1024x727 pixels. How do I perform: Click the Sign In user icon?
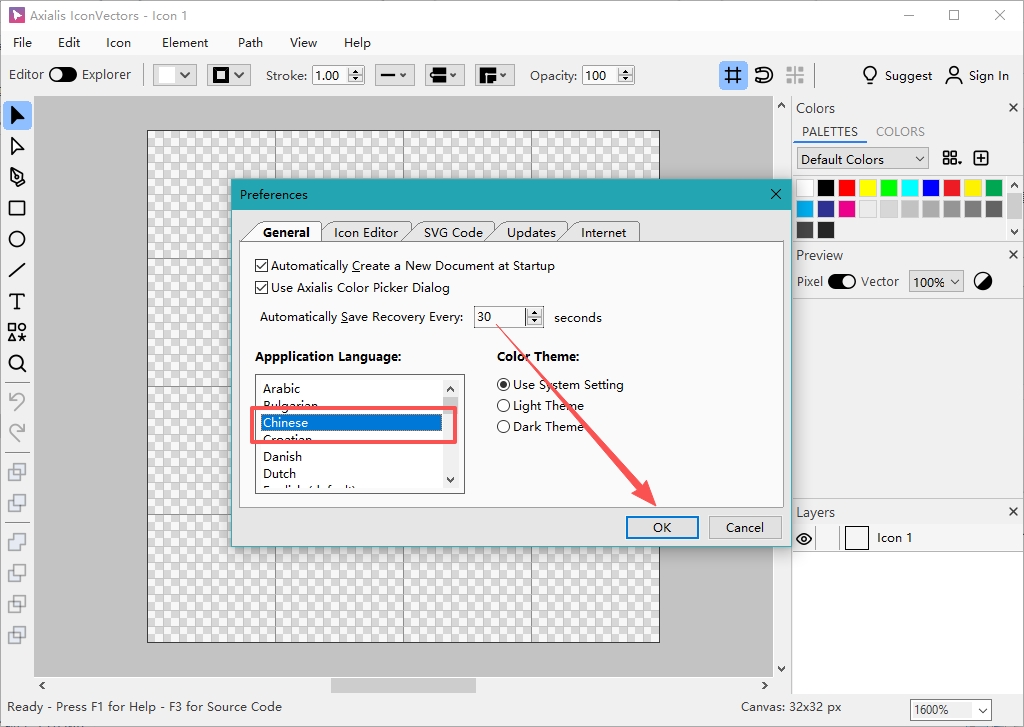coord(953,75)
